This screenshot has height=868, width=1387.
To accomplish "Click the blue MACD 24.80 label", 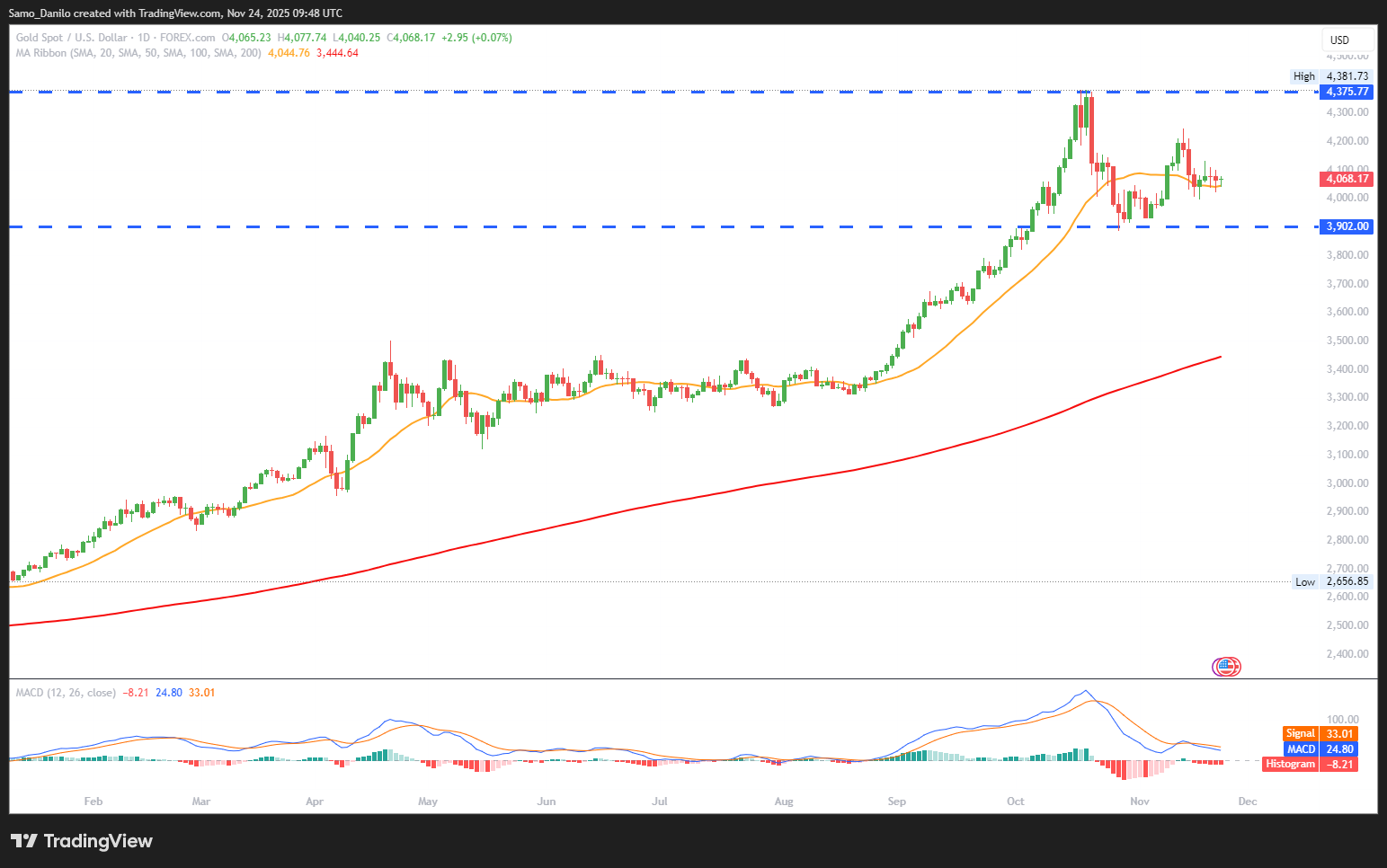I will point(1320,748).
